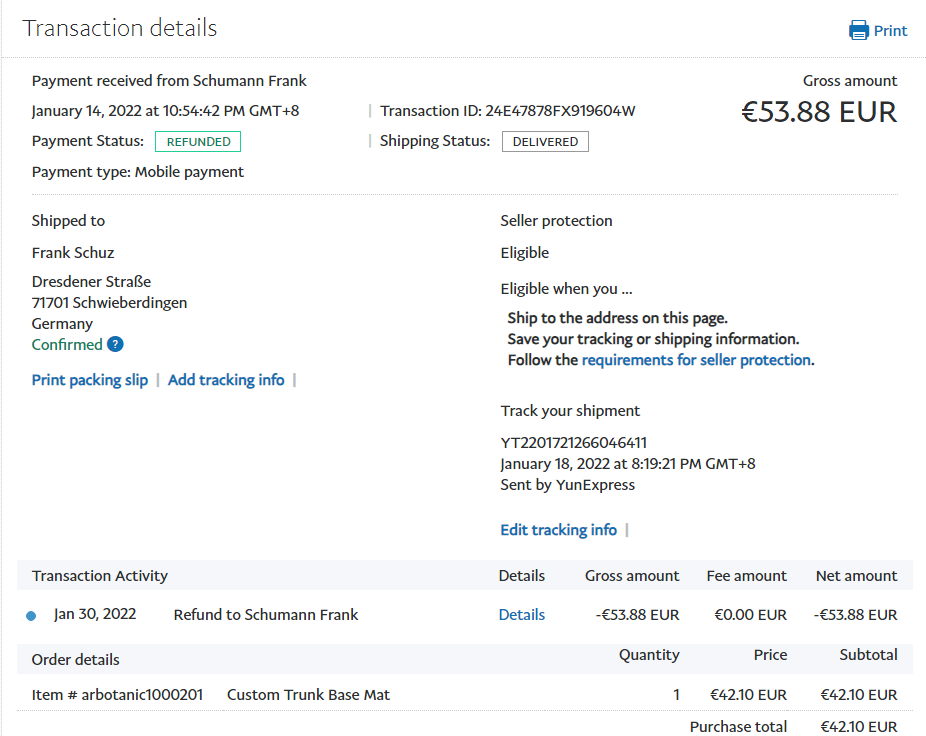Click the Order details section header
The image size is (926, 736).
76,660
